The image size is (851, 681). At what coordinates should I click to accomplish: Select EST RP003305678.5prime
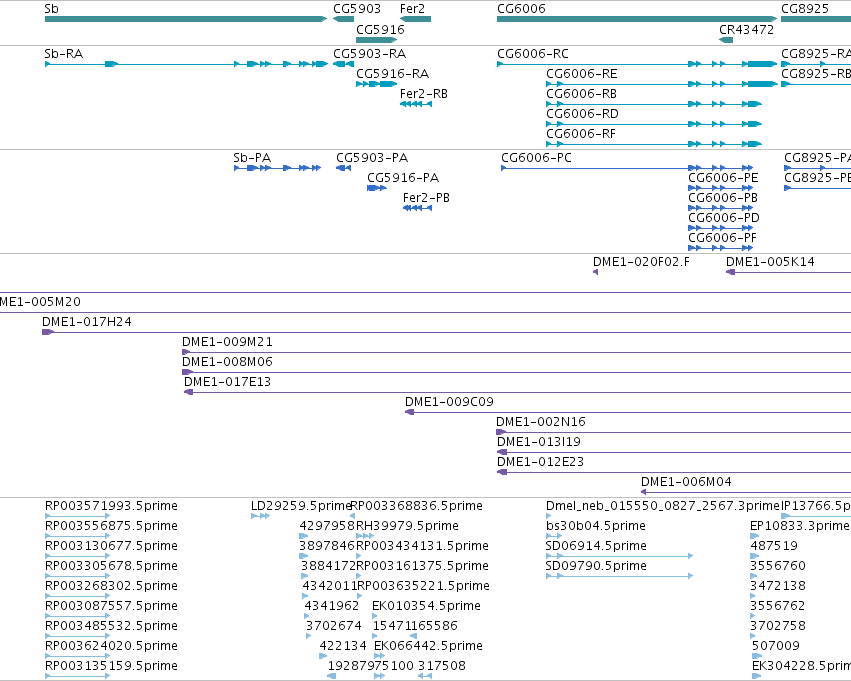pyautogui.click(x=111, y=567)
